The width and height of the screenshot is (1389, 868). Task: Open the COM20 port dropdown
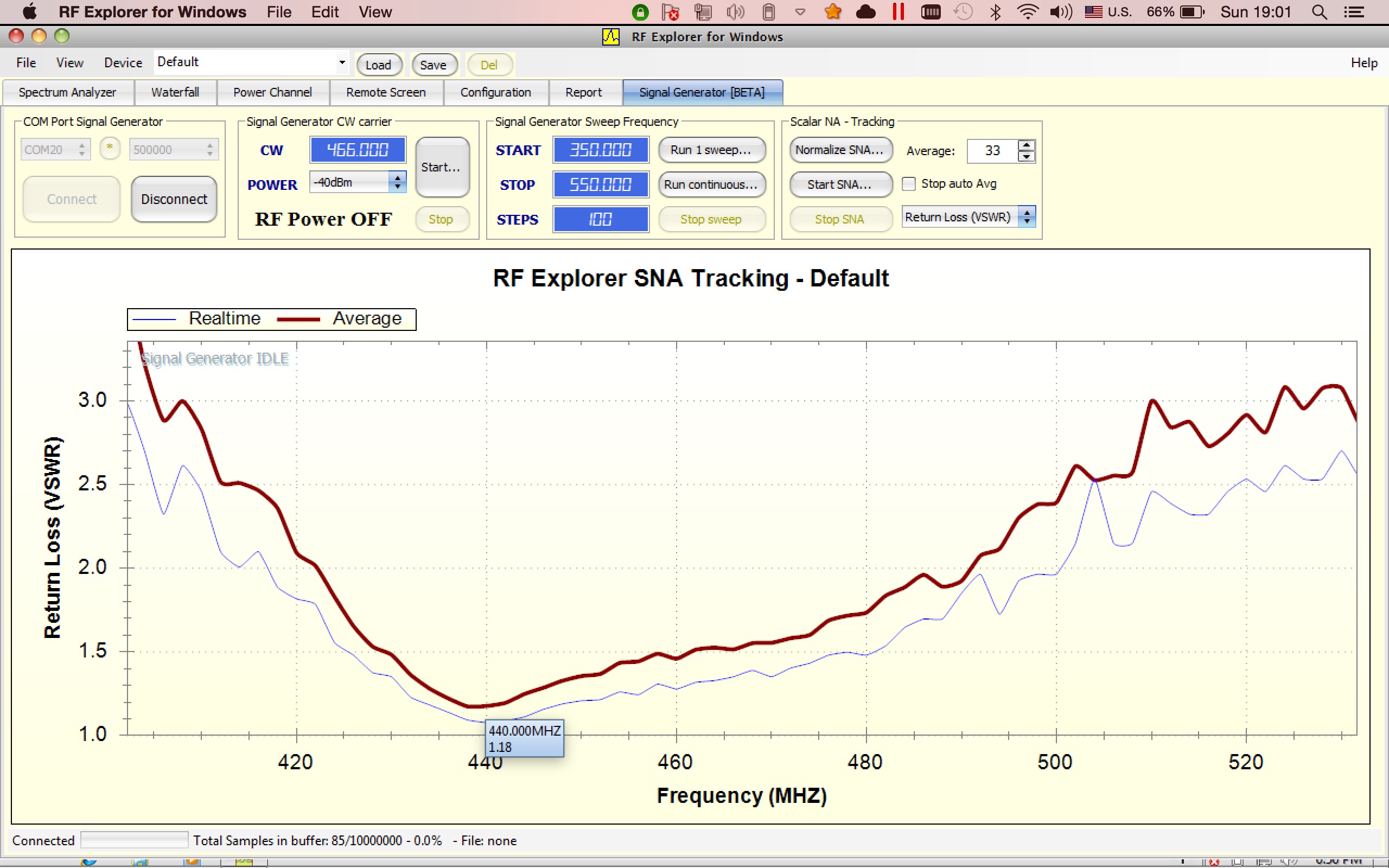coord(55,149)
